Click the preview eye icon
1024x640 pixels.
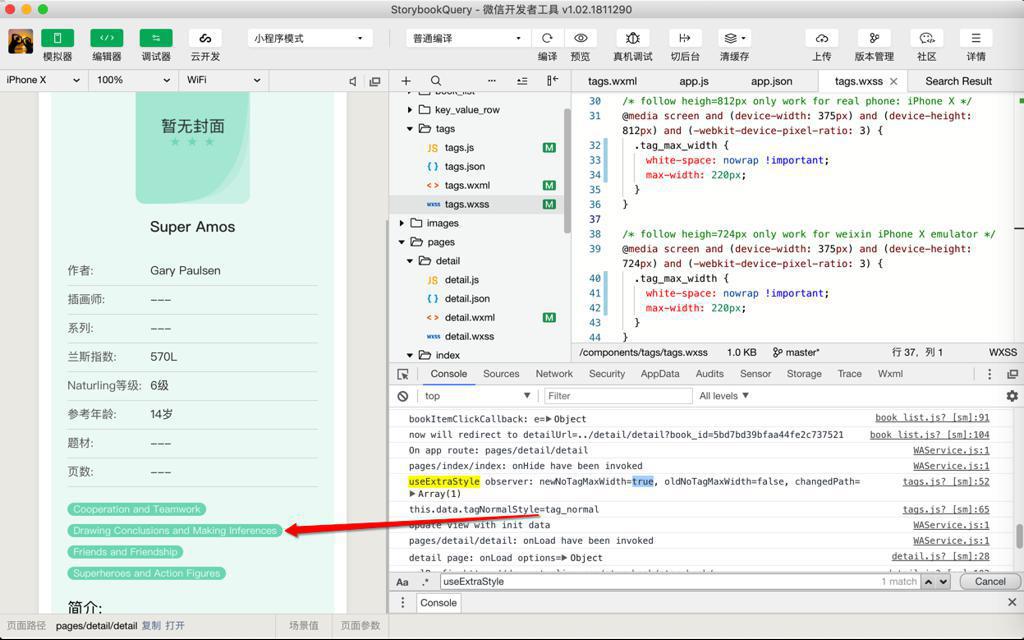[581, 38]
